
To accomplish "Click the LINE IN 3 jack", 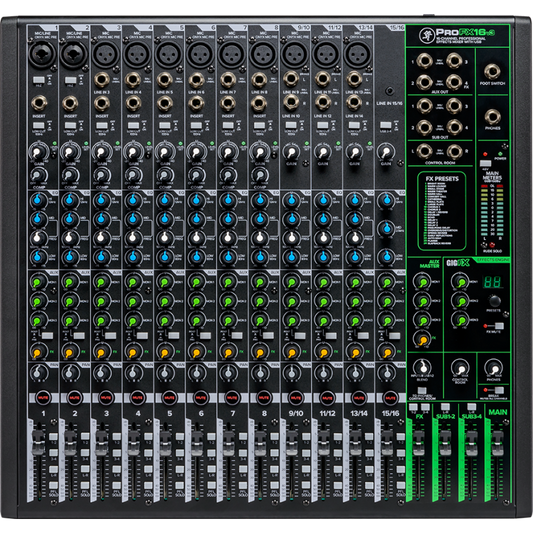I will point(101,80).
